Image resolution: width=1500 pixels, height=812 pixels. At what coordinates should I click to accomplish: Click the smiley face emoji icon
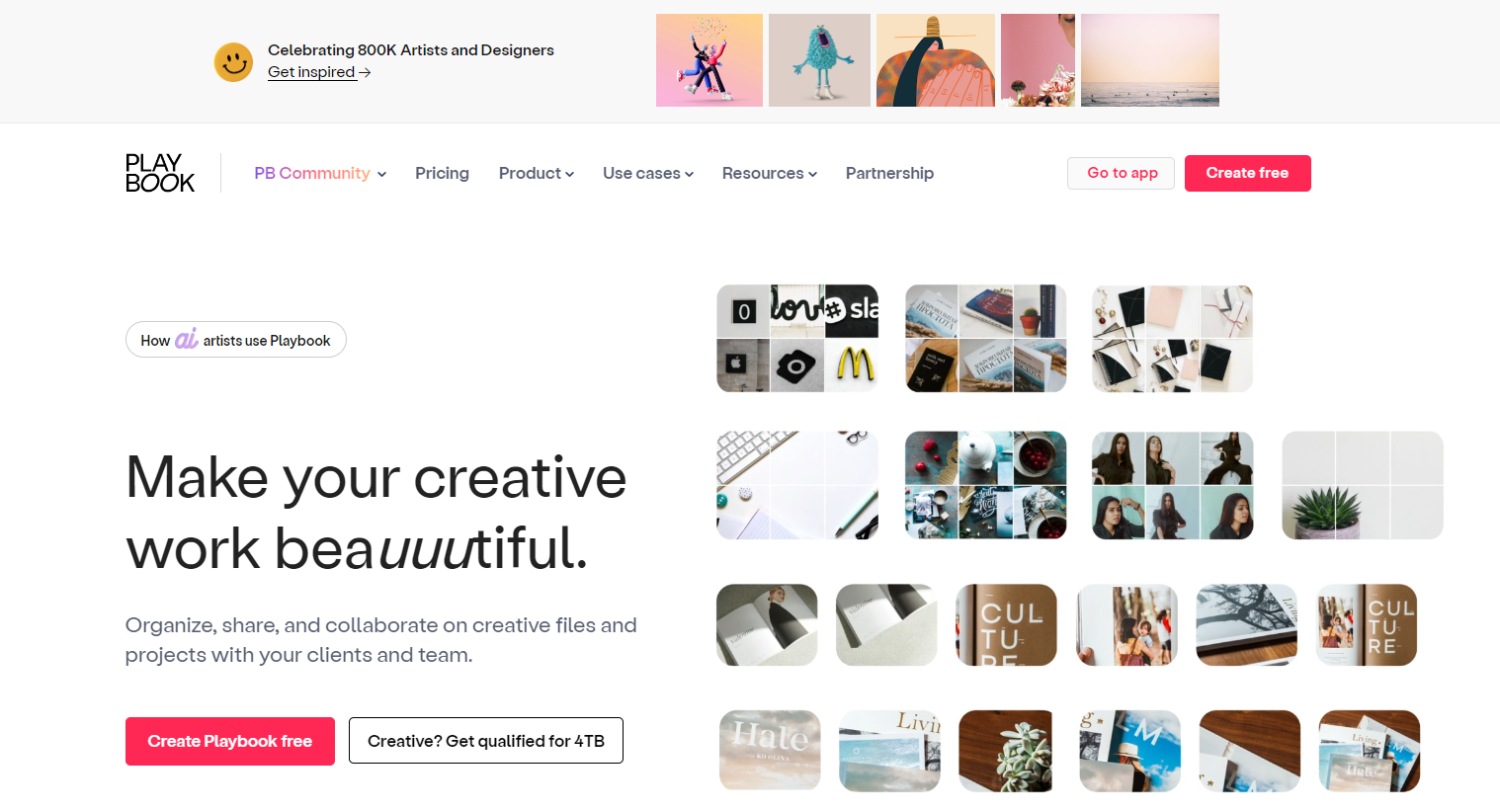pos(234,62)
